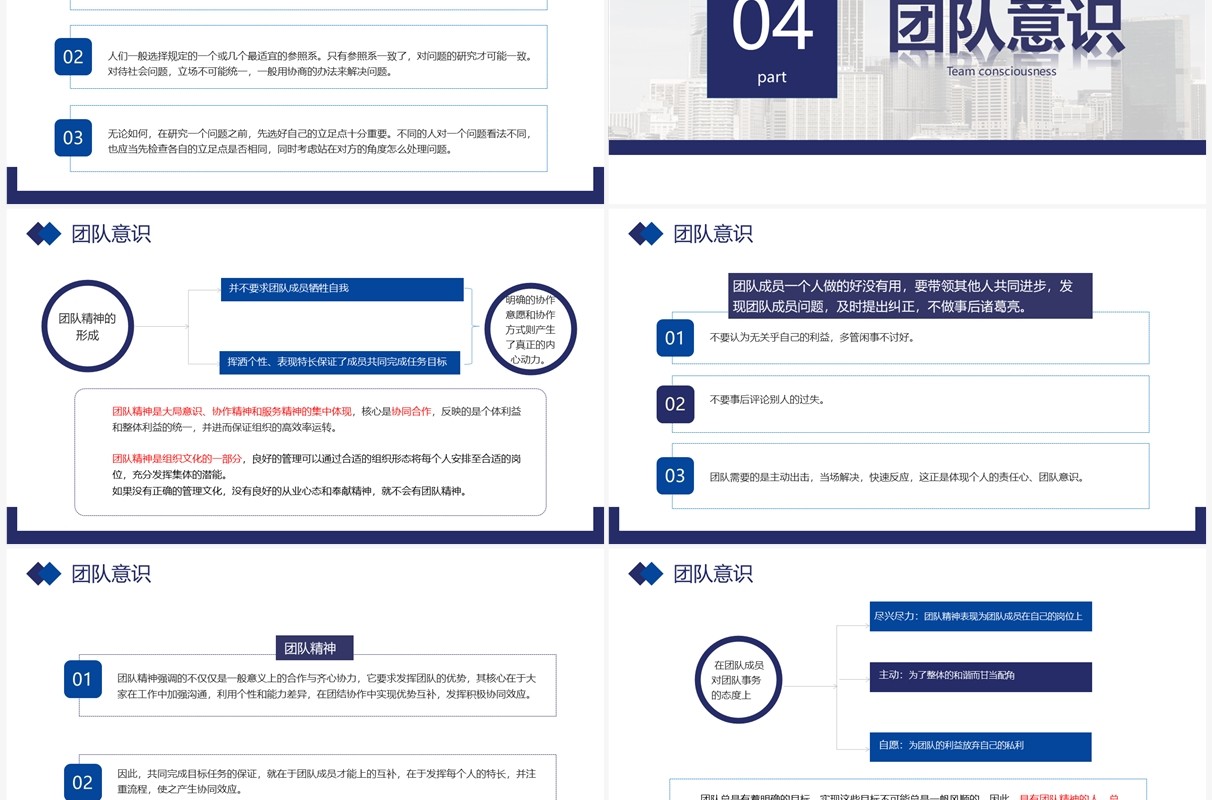
Task: Select the dark box 团队成员一个人做的好没有用
Action: [x=910, y=296]
